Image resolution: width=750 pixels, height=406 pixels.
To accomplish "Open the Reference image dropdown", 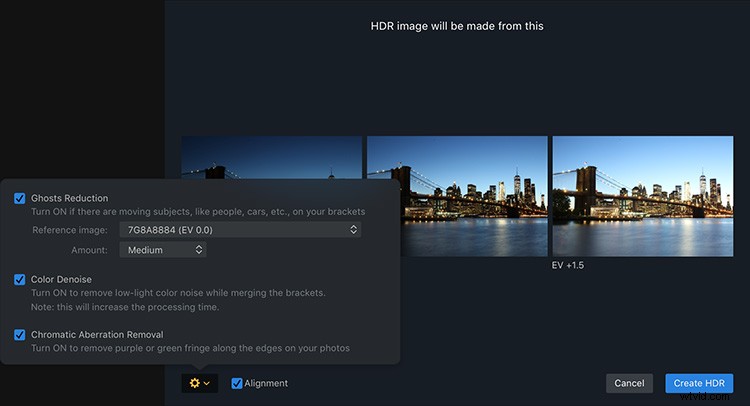I will 240,230.
